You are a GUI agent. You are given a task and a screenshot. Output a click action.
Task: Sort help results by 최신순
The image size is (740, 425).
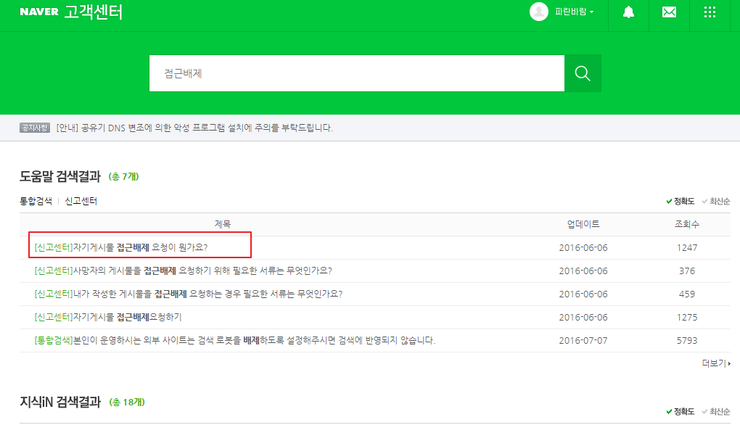(715, 201)
